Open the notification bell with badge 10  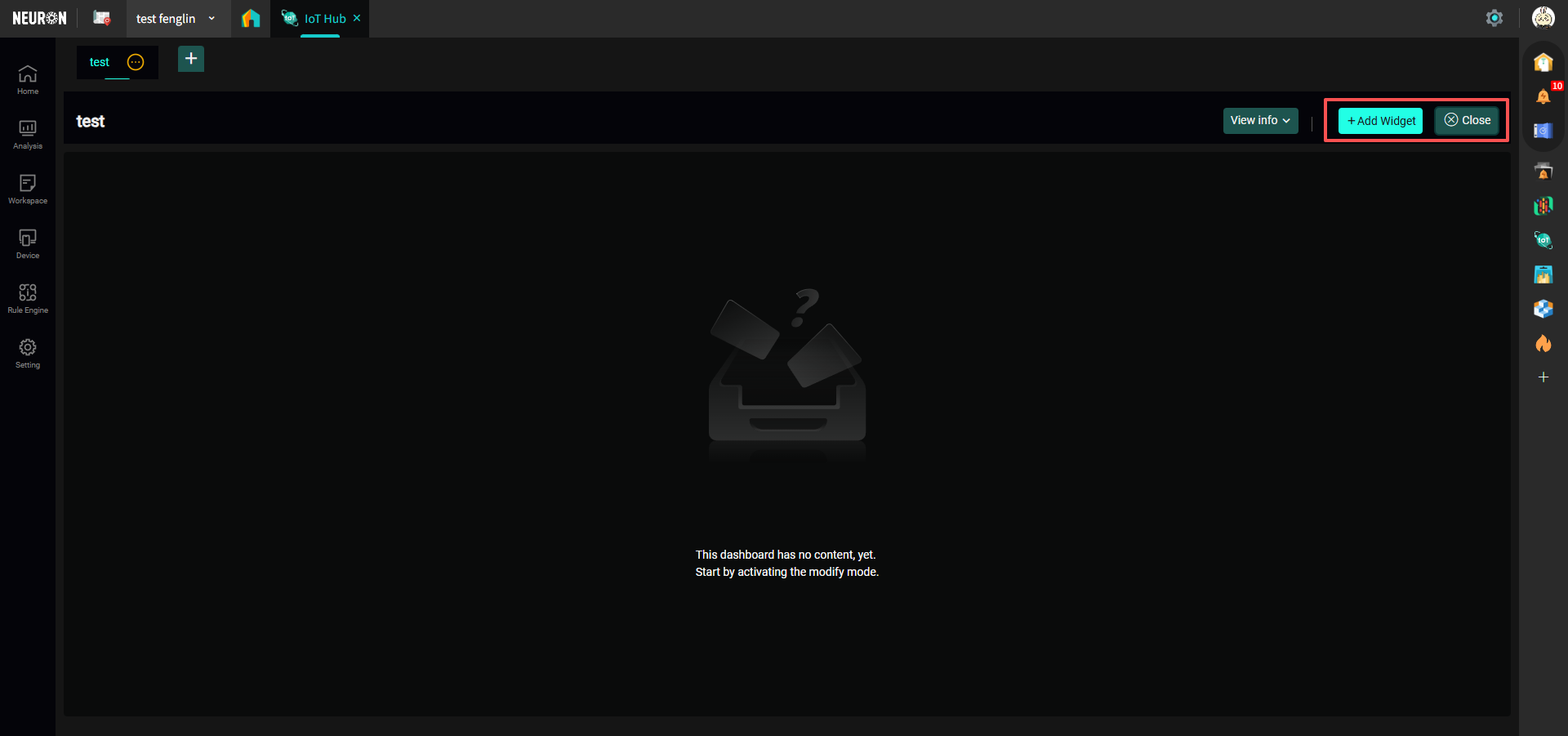1543,96
